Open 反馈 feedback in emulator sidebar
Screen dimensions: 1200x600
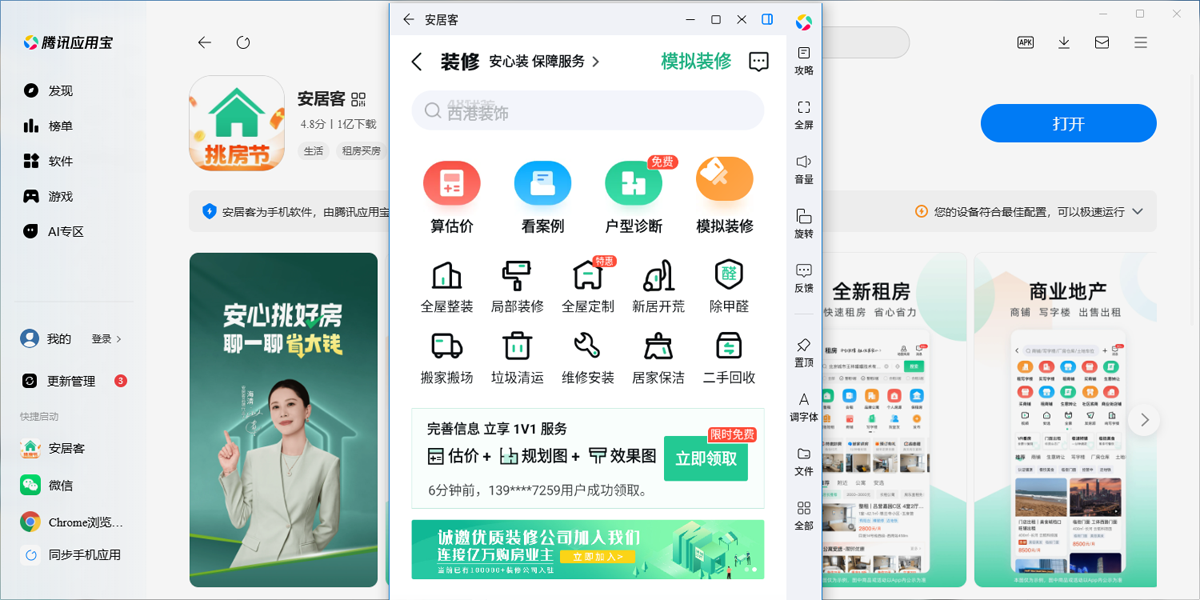tap(804, 278)
